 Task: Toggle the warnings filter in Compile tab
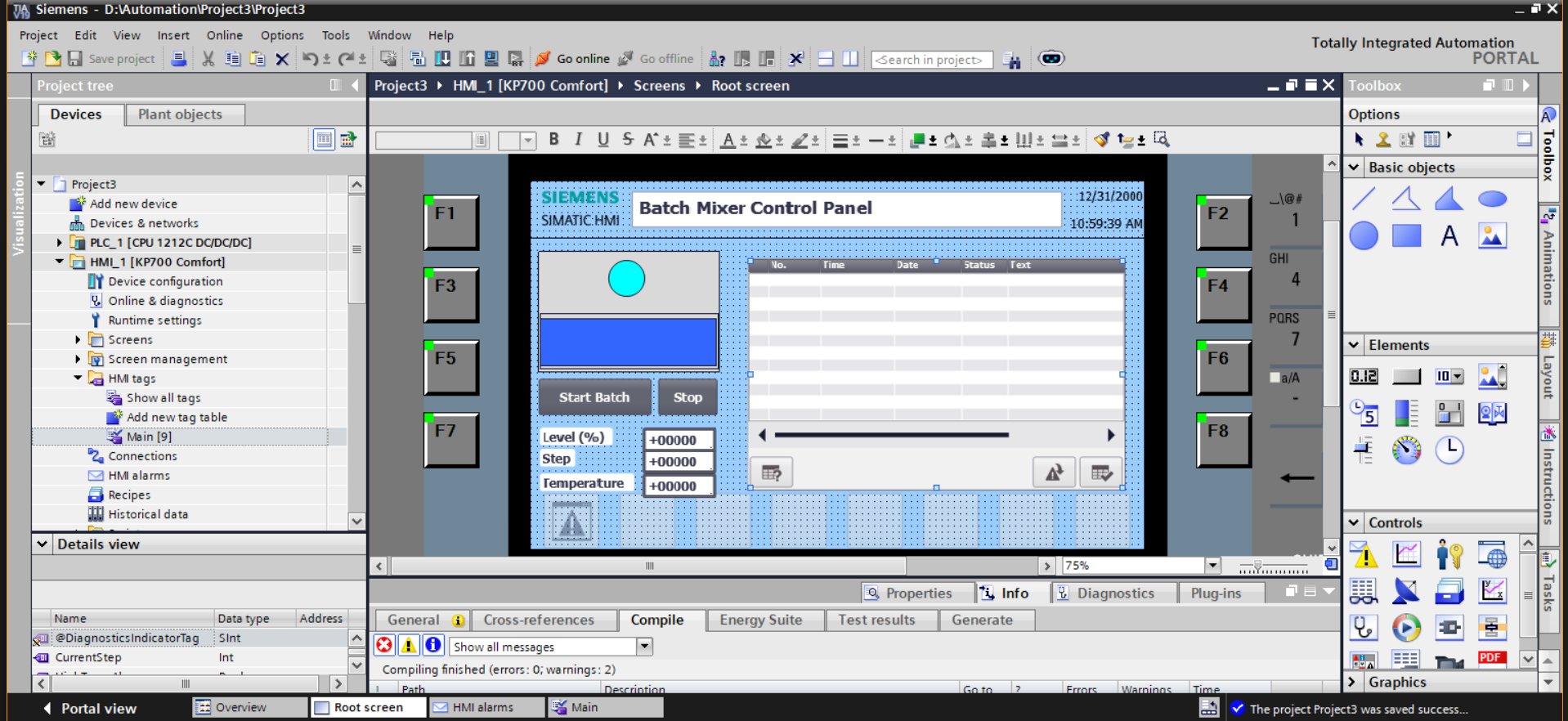(409, 646)
